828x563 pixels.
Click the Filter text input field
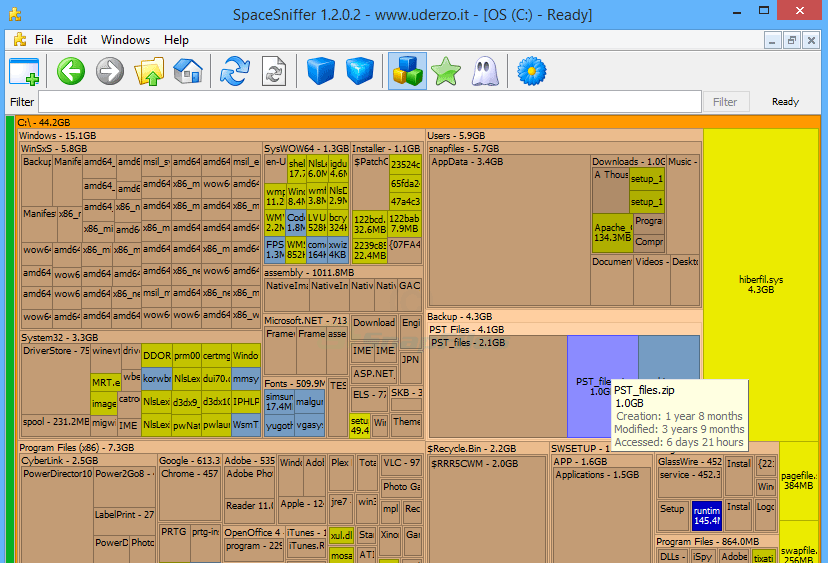(x=370, y=101)
